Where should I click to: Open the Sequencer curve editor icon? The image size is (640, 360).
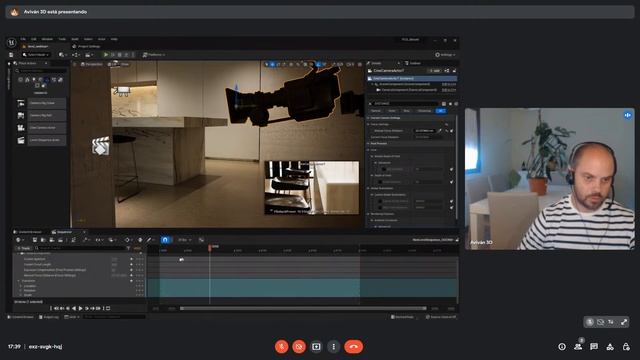coord(201,240)
